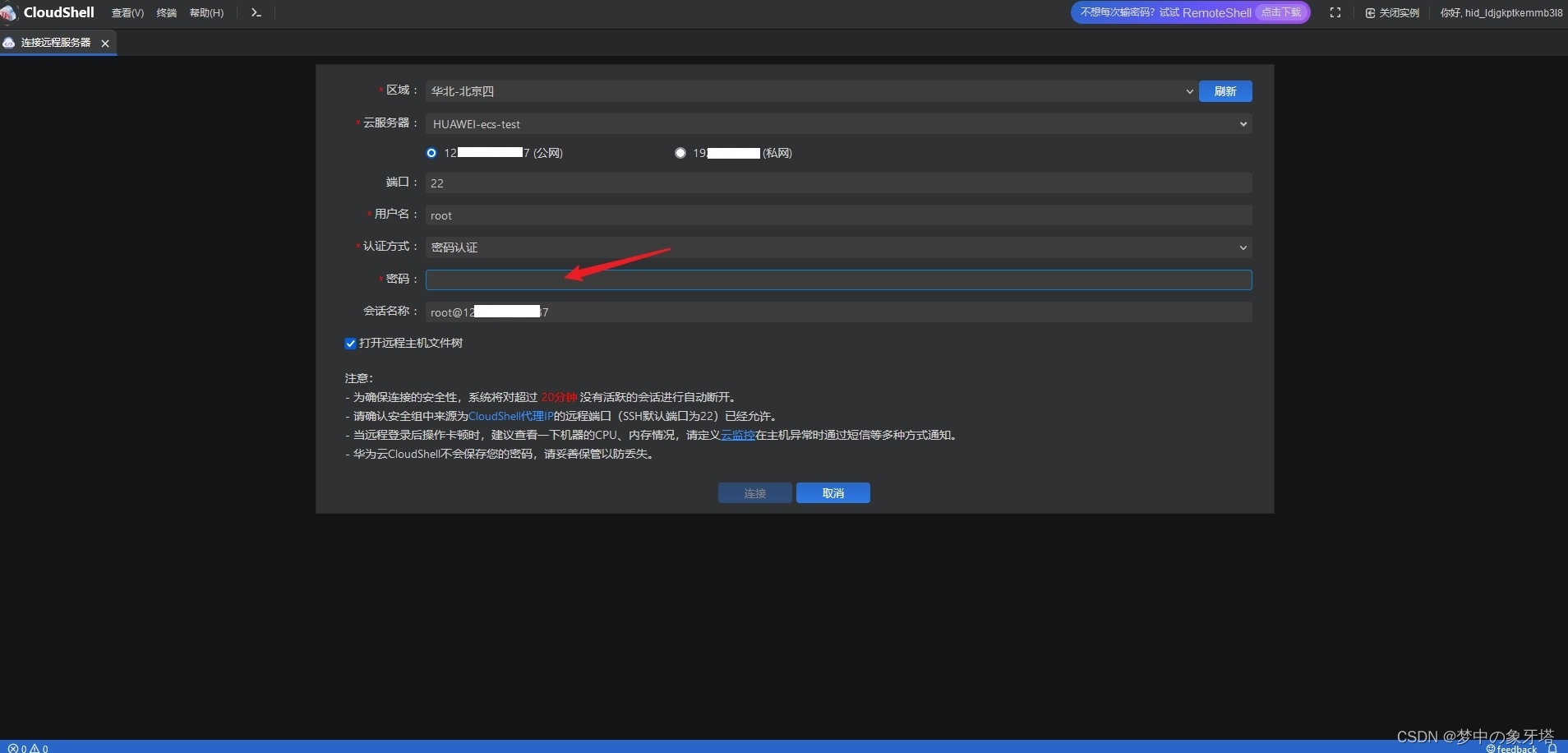Click the 刷新 refresh button
The width and height of the screenshot is (1568, 753).
tap(1225, 91)
